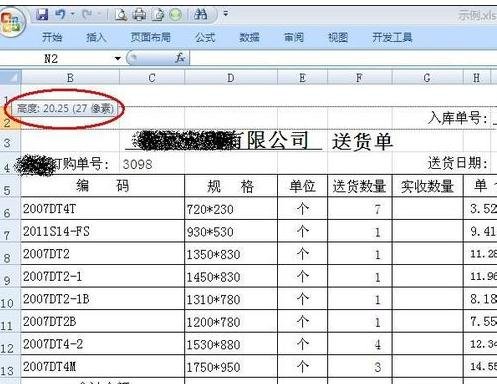Click the printer quick print icon
Image resolution: width=497 pixels, height=384 pixels.
pos(139,15)
